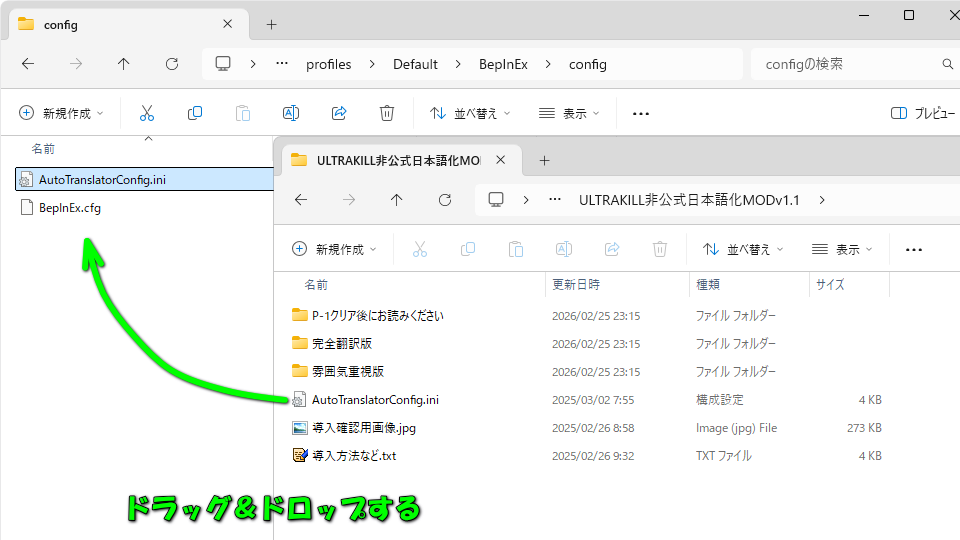Open a new tab beside the config tab
The height and width of the screenshot is (540, 960).
coord(271,24)
